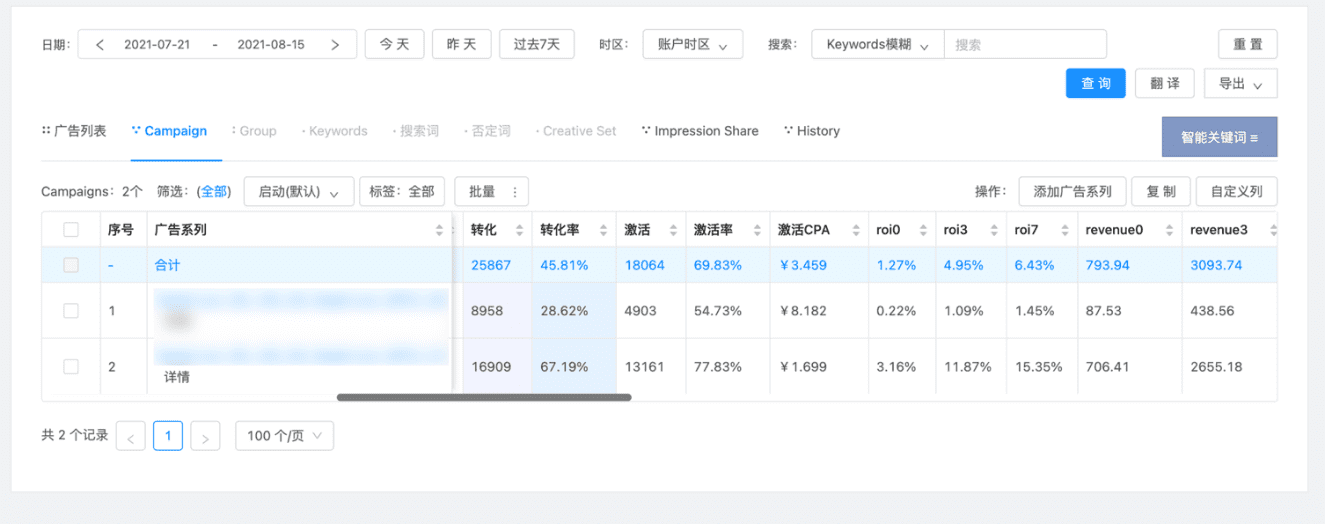Open the Group tab
The height and width of the screenshot is (524, 1325).
(254, 131)
